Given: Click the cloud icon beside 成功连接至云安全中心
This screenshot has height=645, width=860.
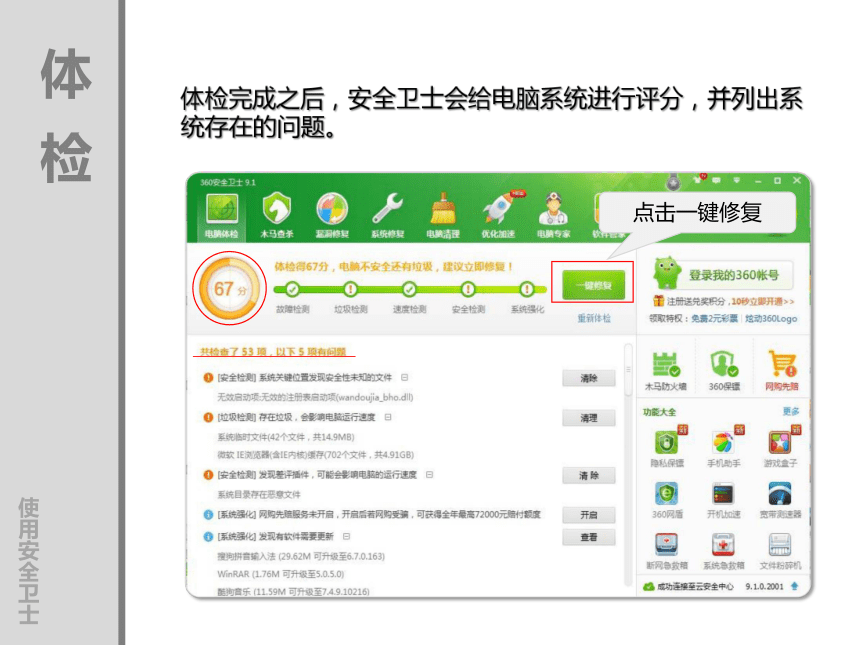Looking at the screenshot, I should [x=648, y=587].
